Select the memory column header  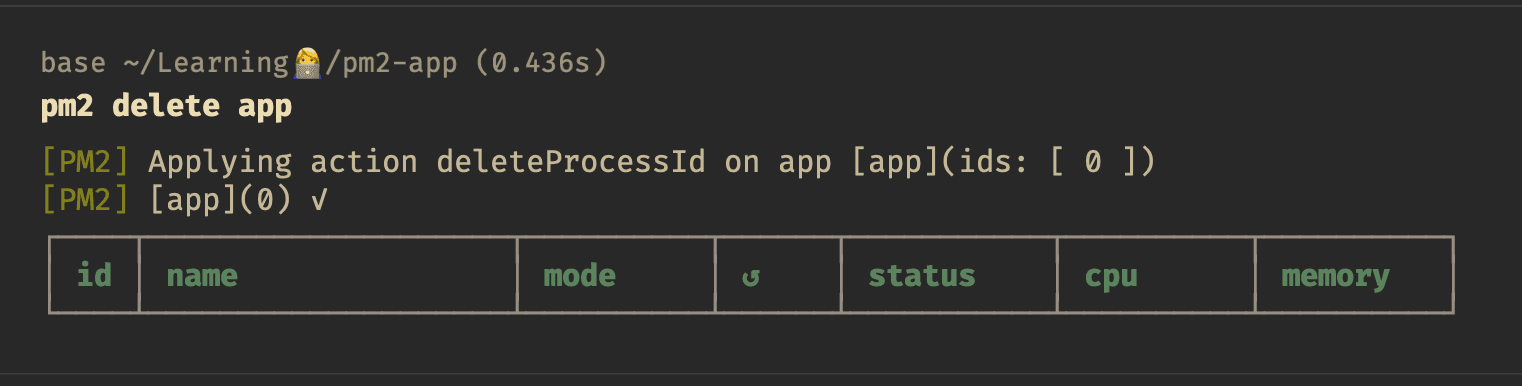coord(1335,277)
